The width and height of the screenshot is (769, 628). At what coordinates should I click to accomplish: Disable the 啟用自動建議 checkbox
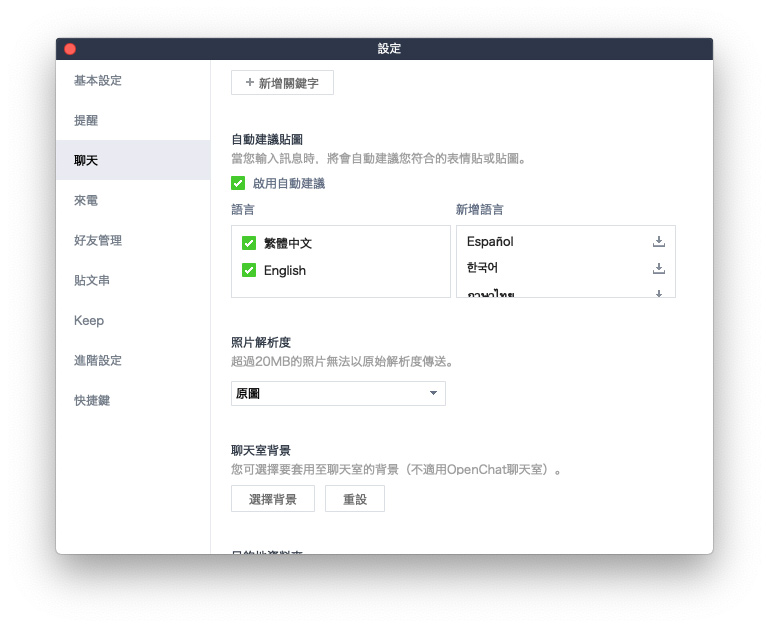pos(238,183)
